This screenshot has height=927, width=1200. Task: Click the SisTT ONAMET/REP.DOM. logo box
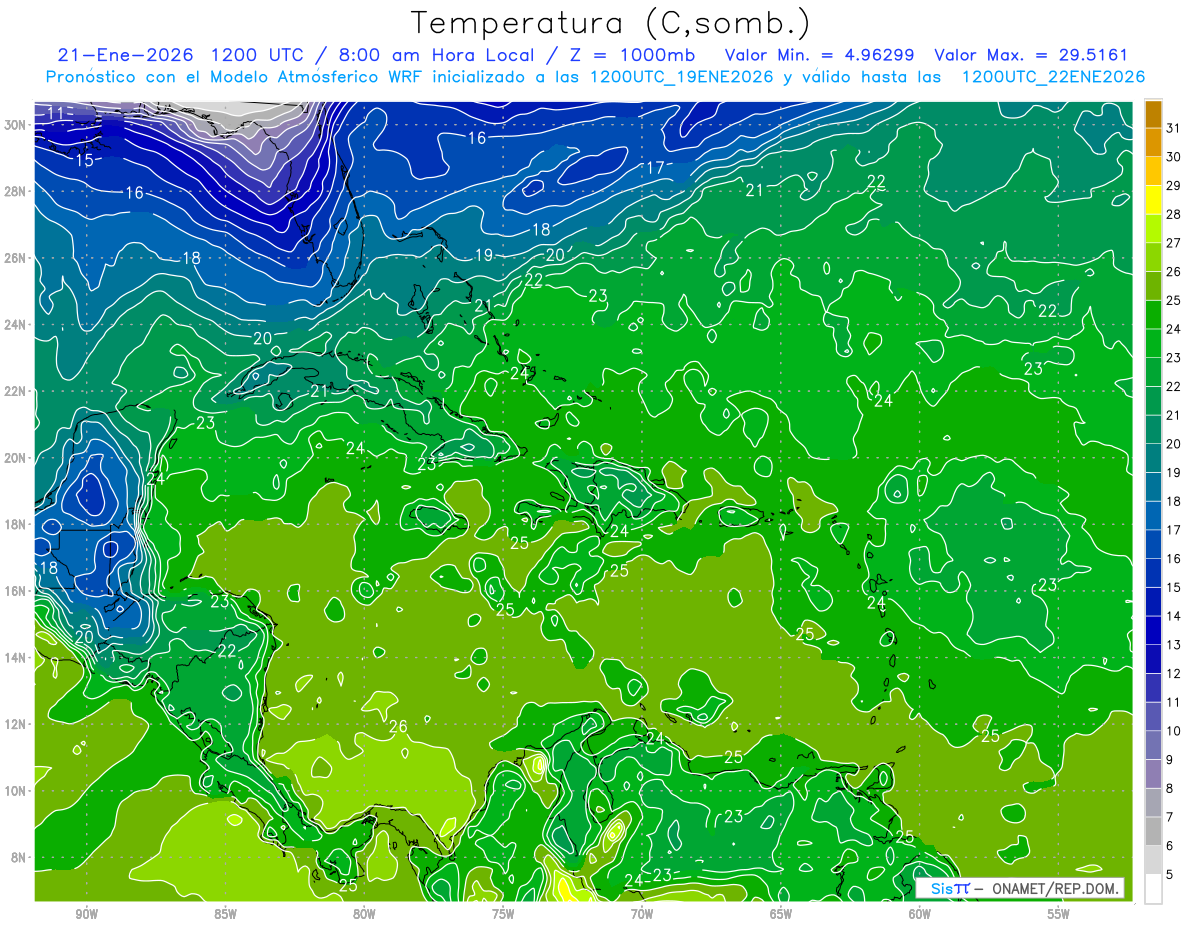(1020, 887)
